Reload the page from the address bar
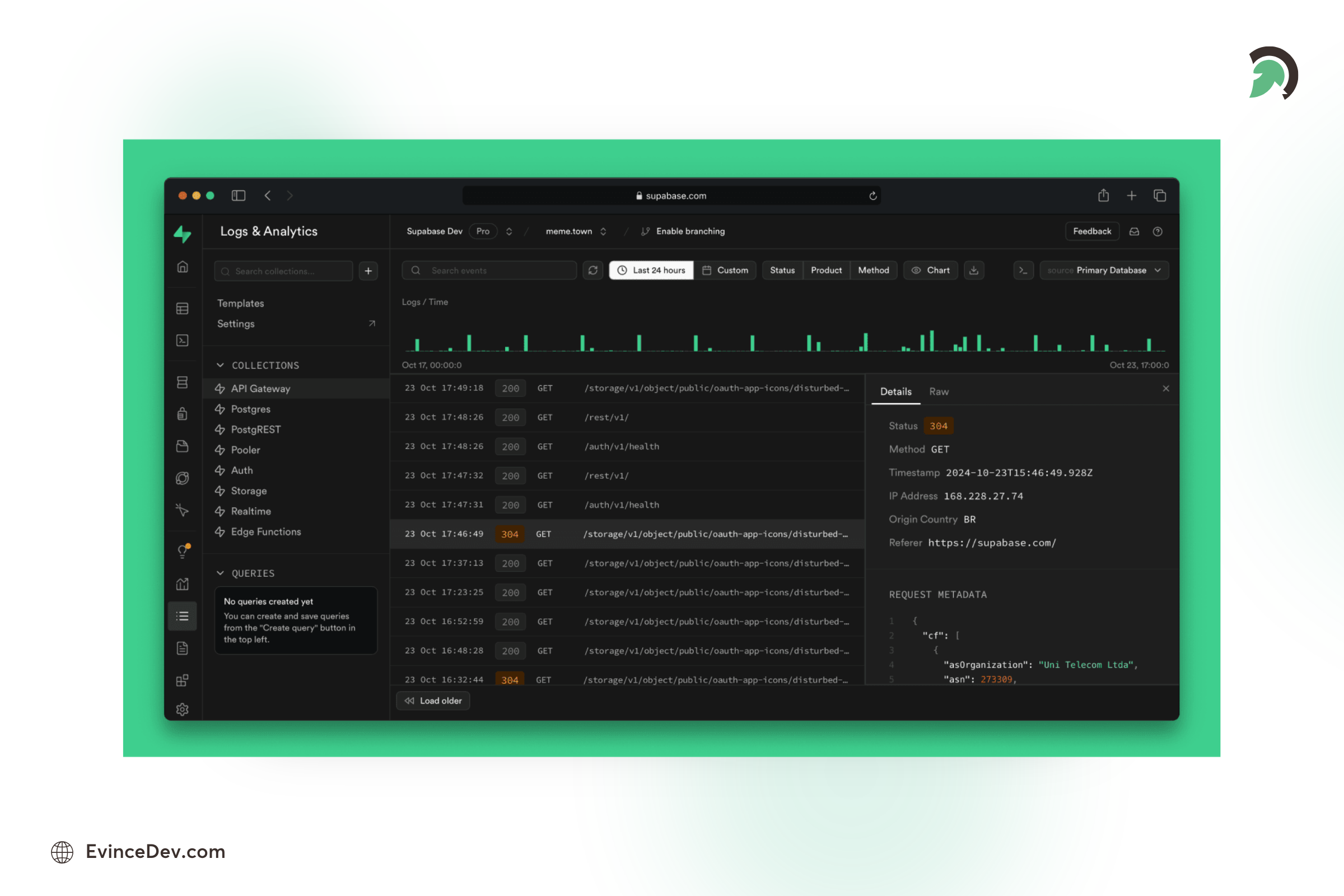Image resolution: width=1344 pixels, height=896 pixels. pos(872,196)
